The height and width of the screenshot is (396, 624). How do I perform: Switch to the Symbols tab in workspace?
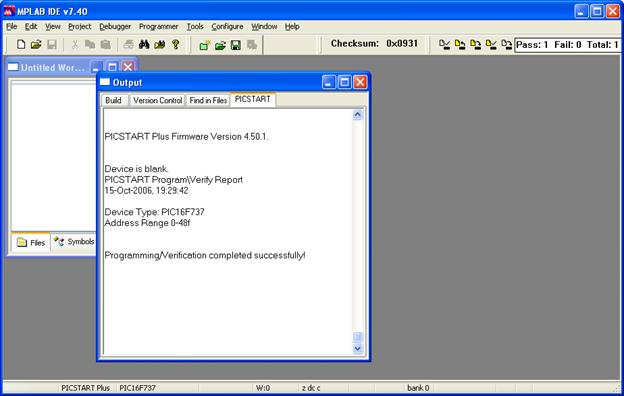[74, 242]
